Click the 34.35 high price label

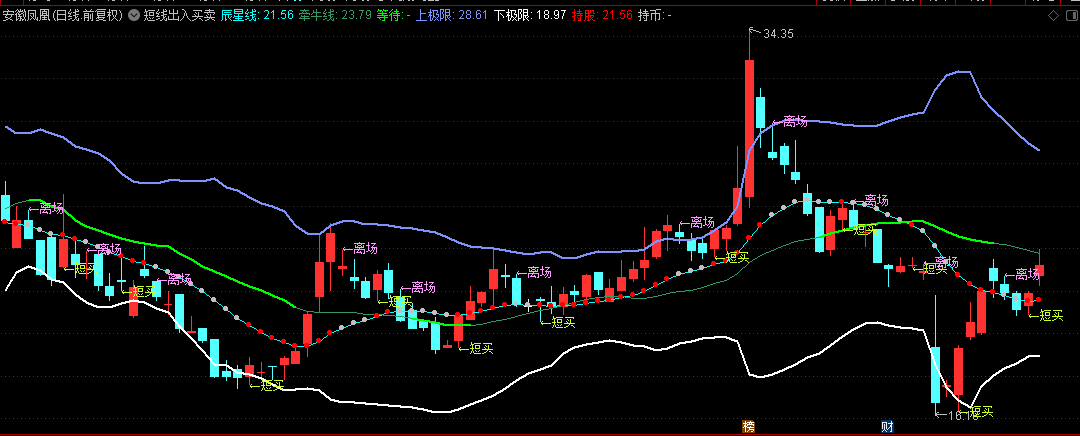[x=776, y=33]
